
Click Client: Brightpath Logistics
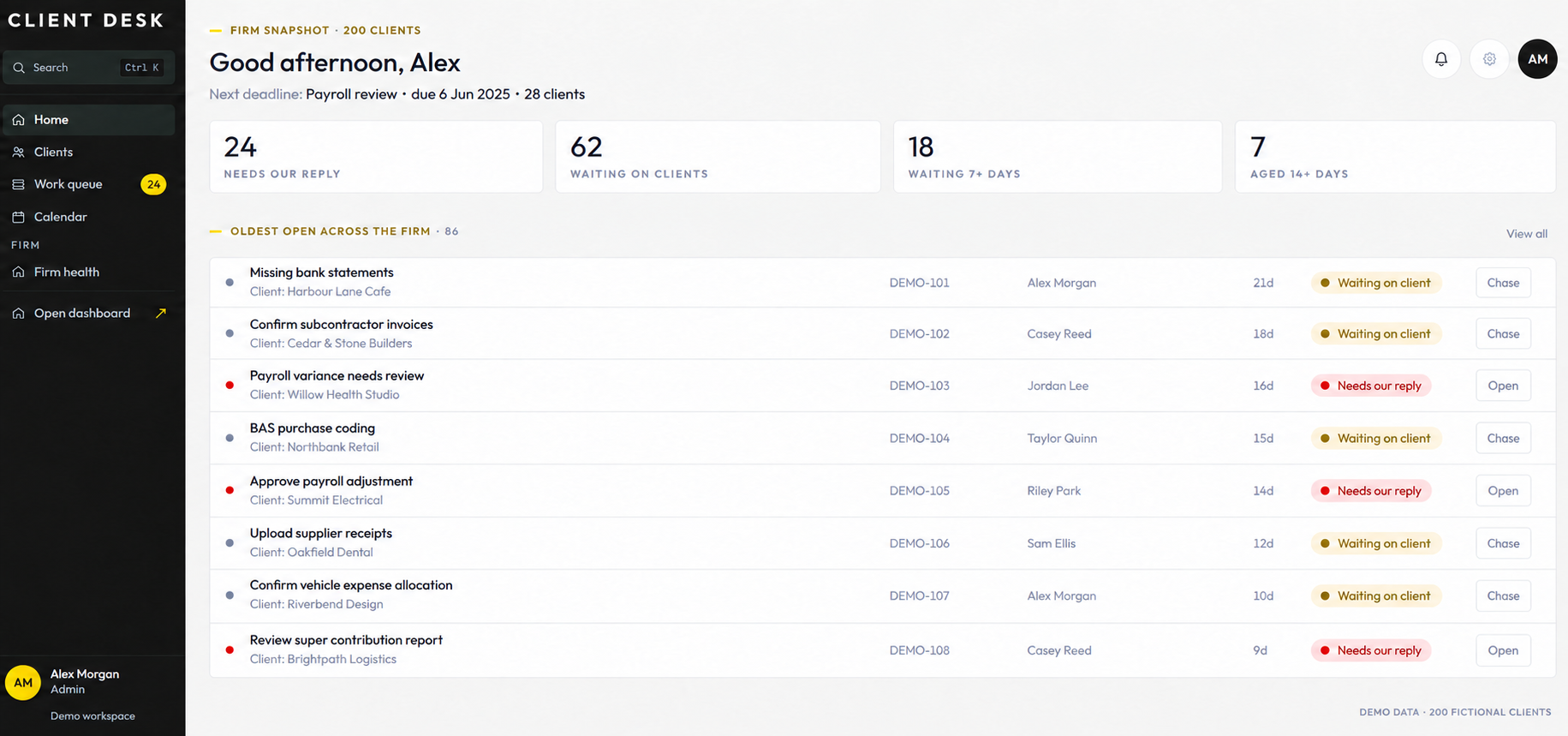coord(323,659)
